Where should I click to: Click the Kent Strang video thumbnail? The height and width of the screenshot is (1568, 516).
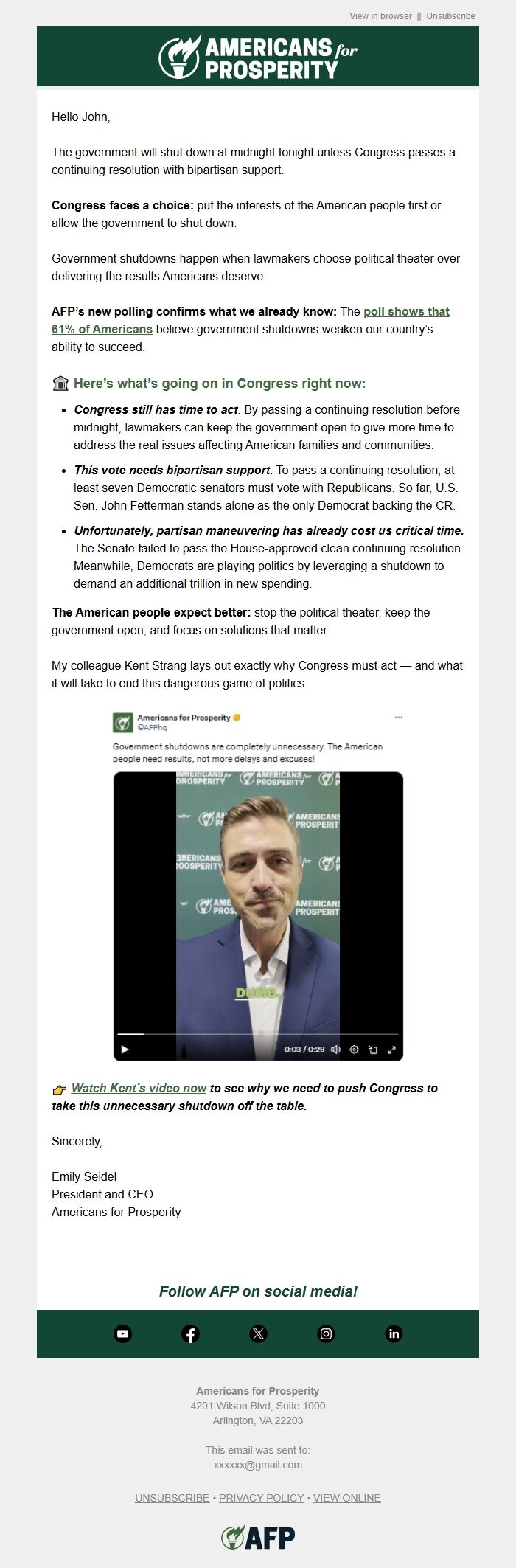tap(258, 916)
